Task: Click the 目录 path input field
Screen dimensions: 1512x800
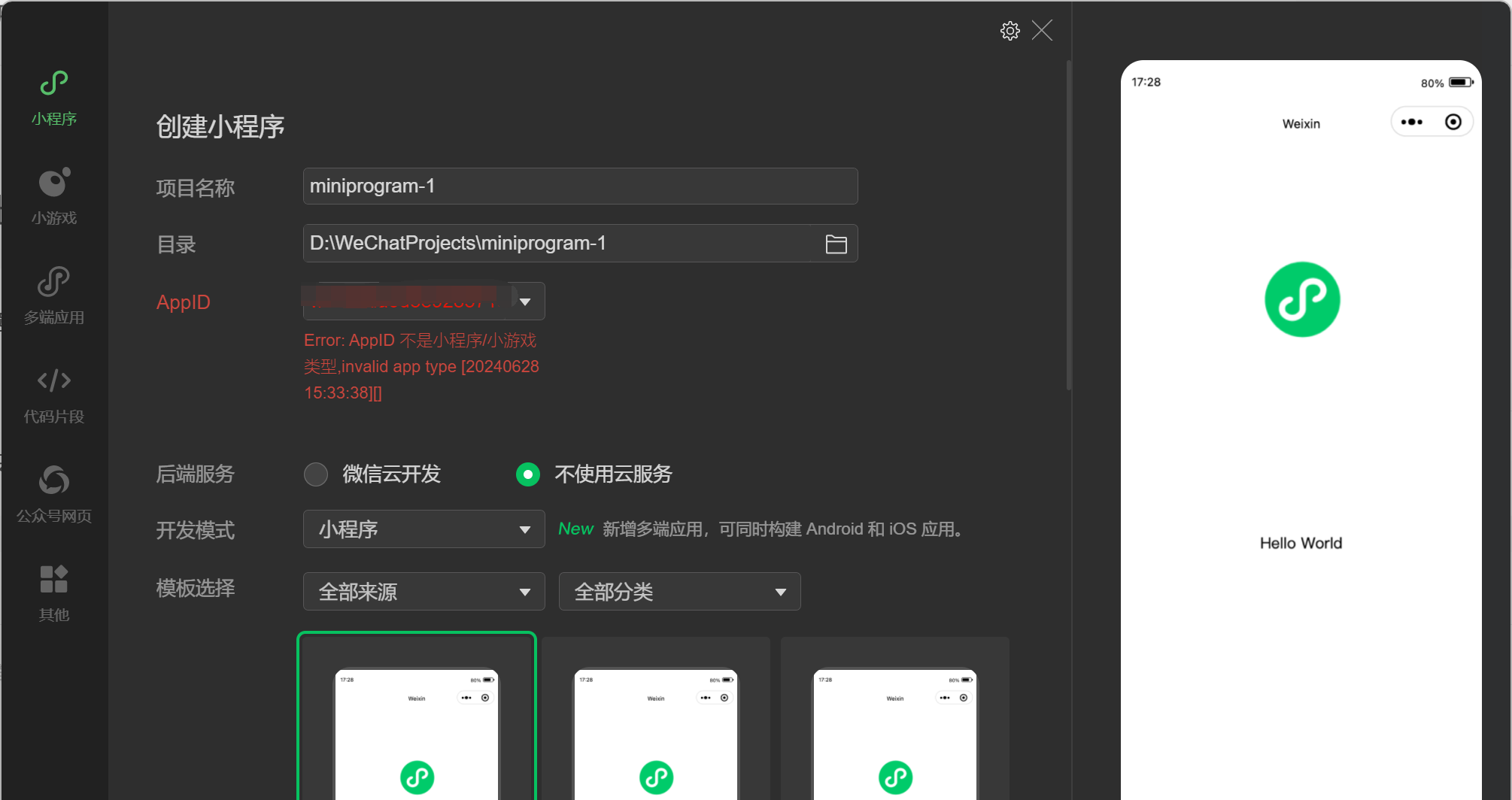Action: [580, 243]
